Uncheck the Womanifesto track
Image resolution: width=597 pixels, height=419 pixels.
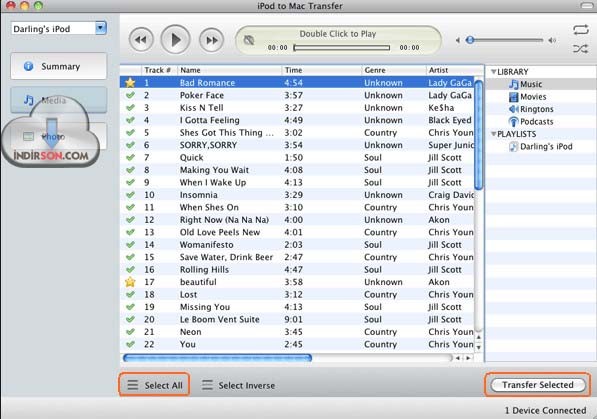point(130,245)
